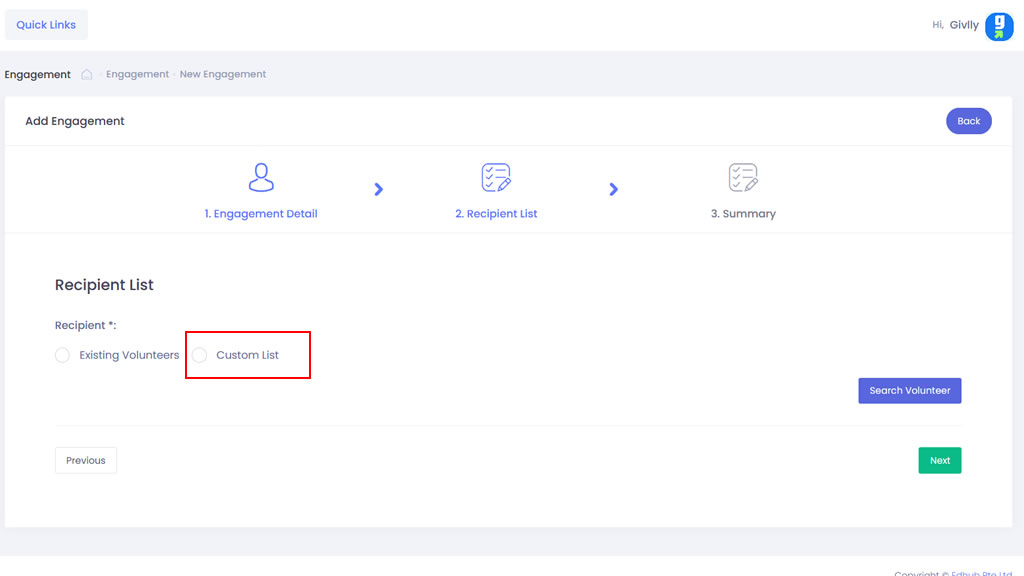The height and width of the screenshot is (576, 1024).
Task: Click chevron arrow after Engagement Detail step
Action: pos(379,189)
